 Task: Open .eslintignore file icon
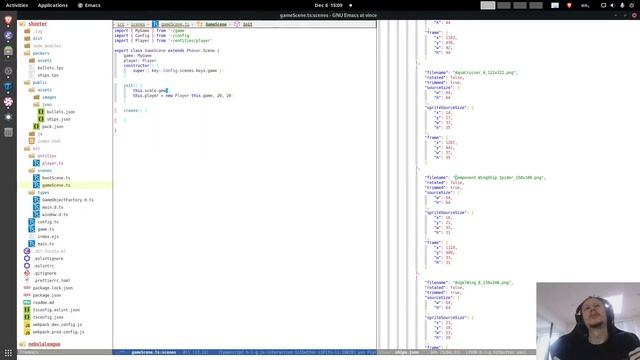click(x=27, y=259)
